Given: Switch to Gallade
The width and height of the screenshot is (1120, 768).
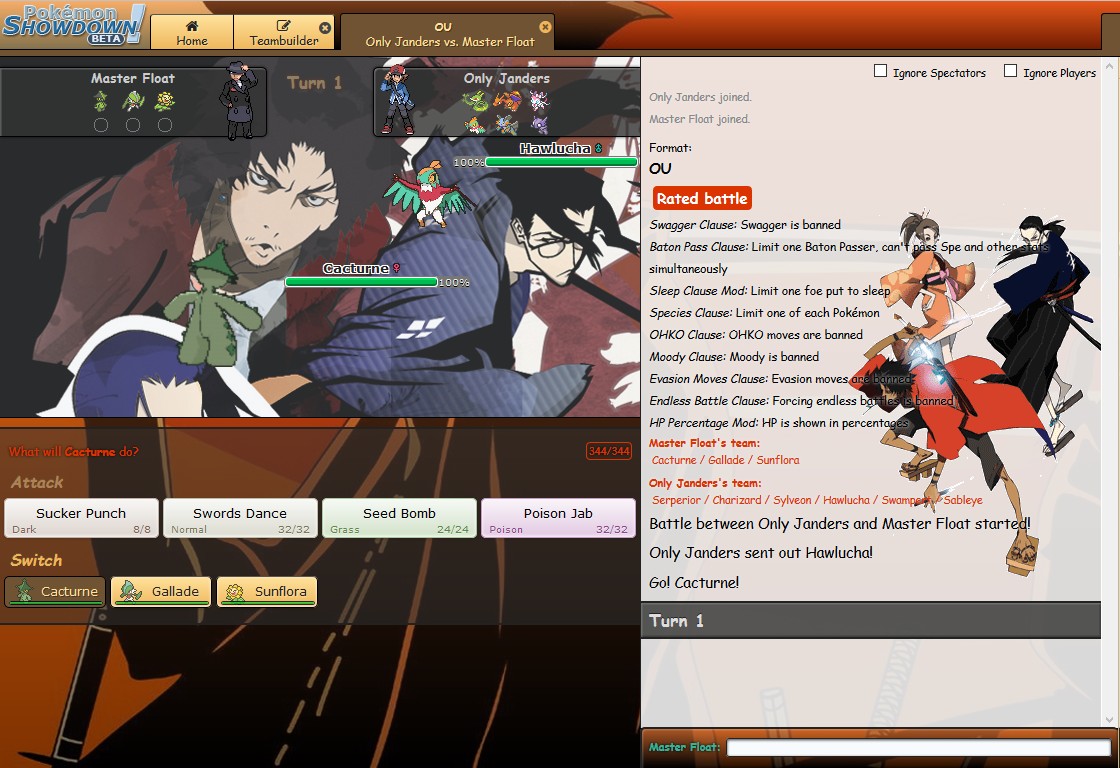Looking at the screenshot, I should (x=161, y=592).
